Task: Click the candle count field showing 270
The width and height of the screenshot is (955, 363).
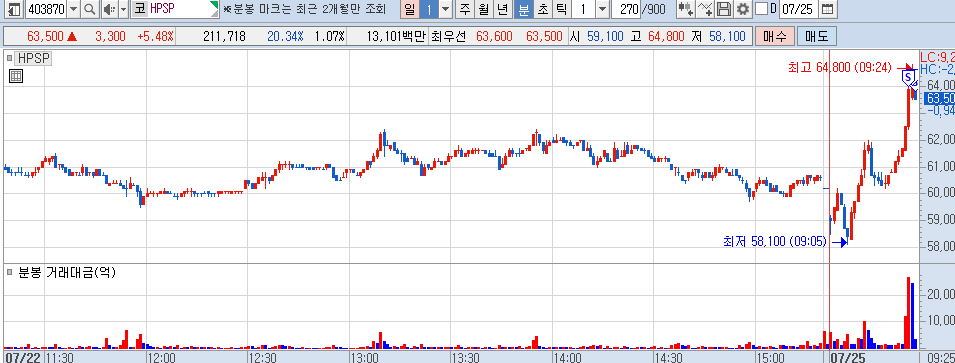Action: click(x=626, y=9)
